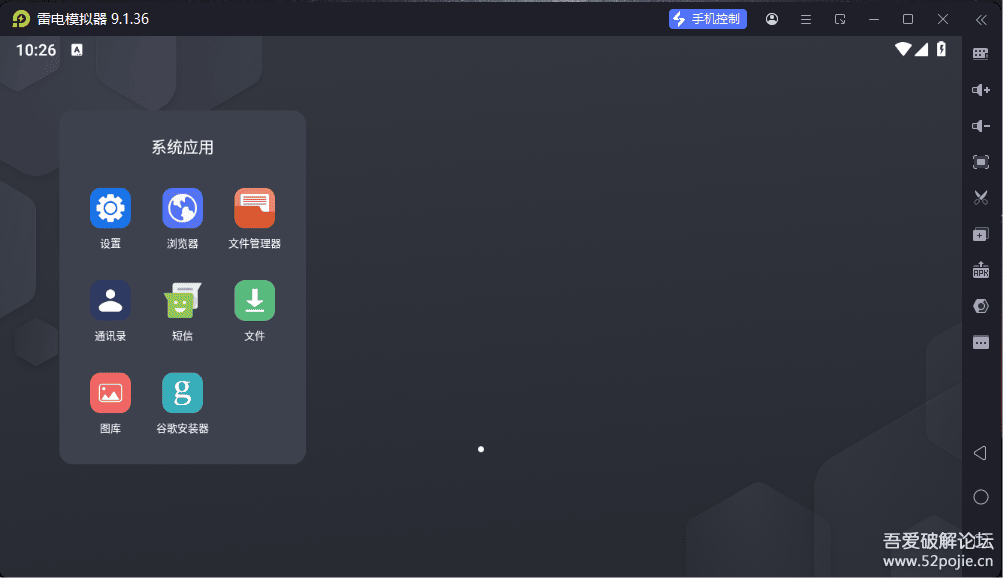1003x578 pixels.
Task: Launch the 短信 messaging app
Action: click(182, 301)
